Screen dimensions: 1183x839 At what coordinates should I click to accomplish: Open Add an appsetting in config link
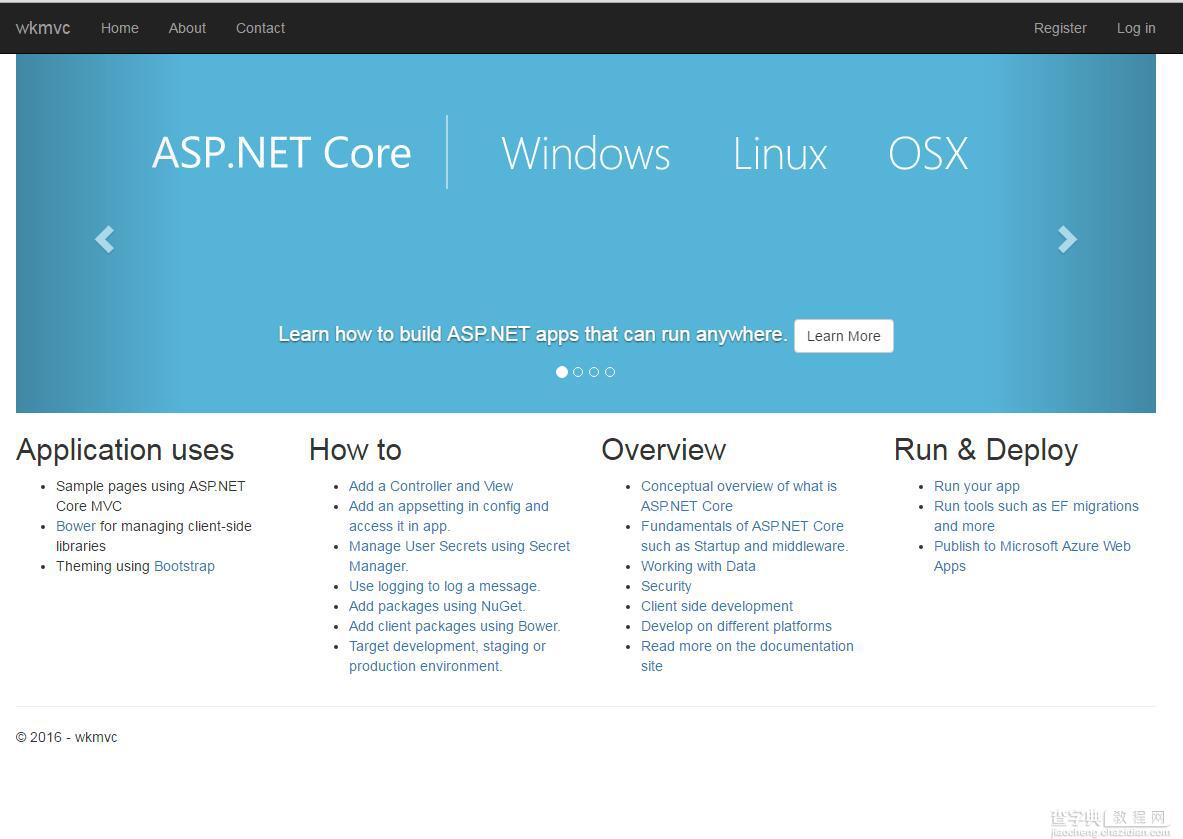449,516
